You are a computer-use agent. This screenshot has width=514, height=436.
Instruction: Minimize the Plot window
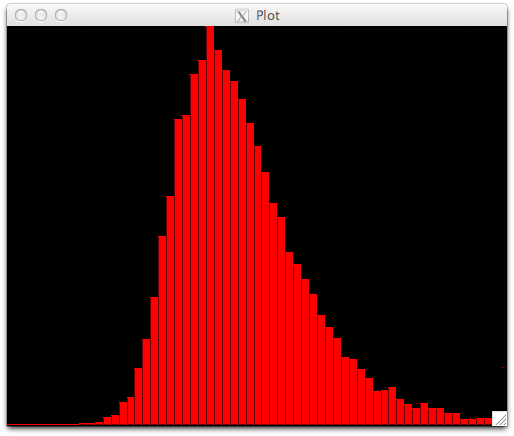click(x=41, y=15)
